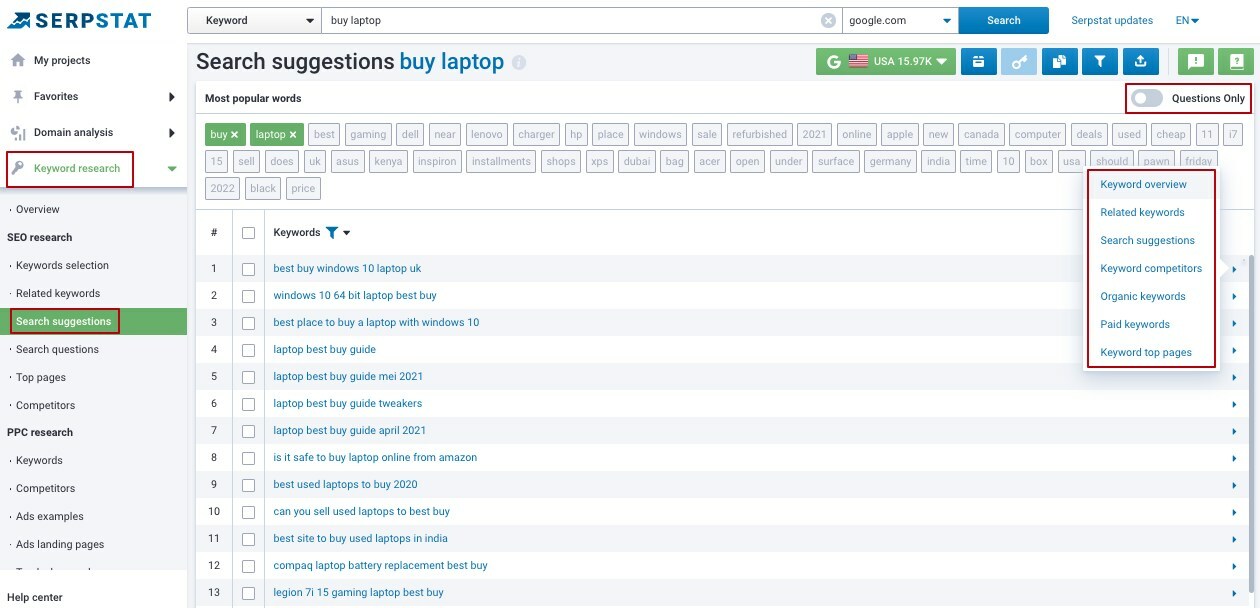1260x608 pixels.
Task: Click the 'refurbished' popular word tag
Action: [x=759, y=134]
